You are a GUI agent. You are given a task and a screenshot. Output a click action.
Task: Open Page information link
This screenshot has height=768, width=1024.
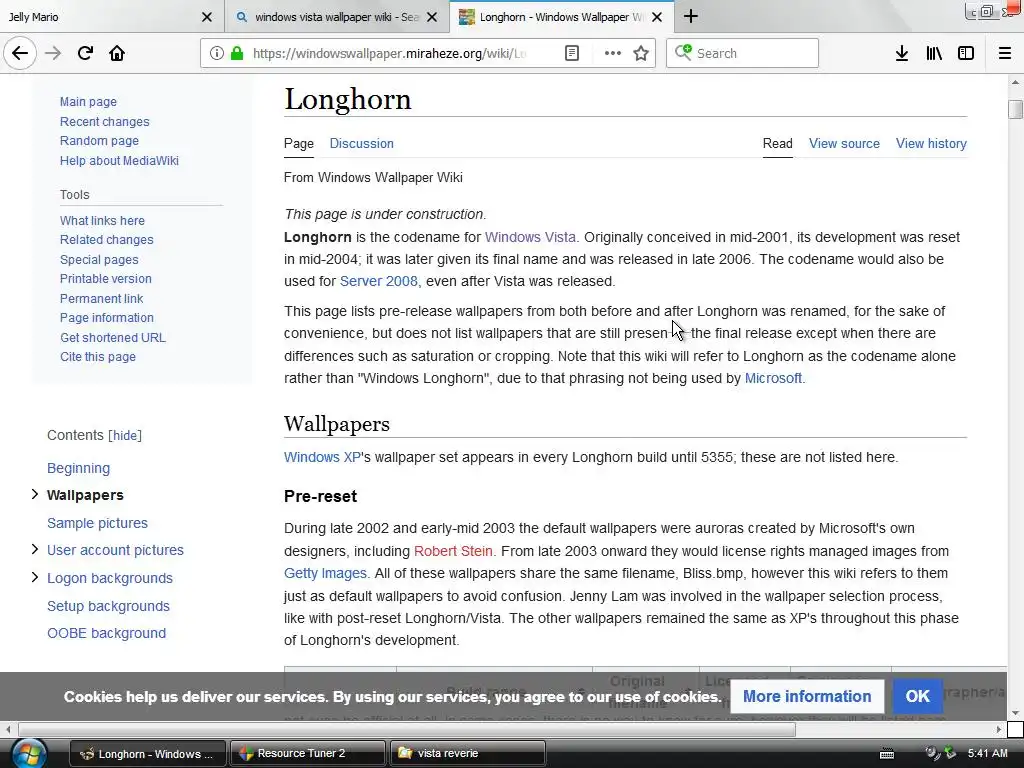[106, 318]
